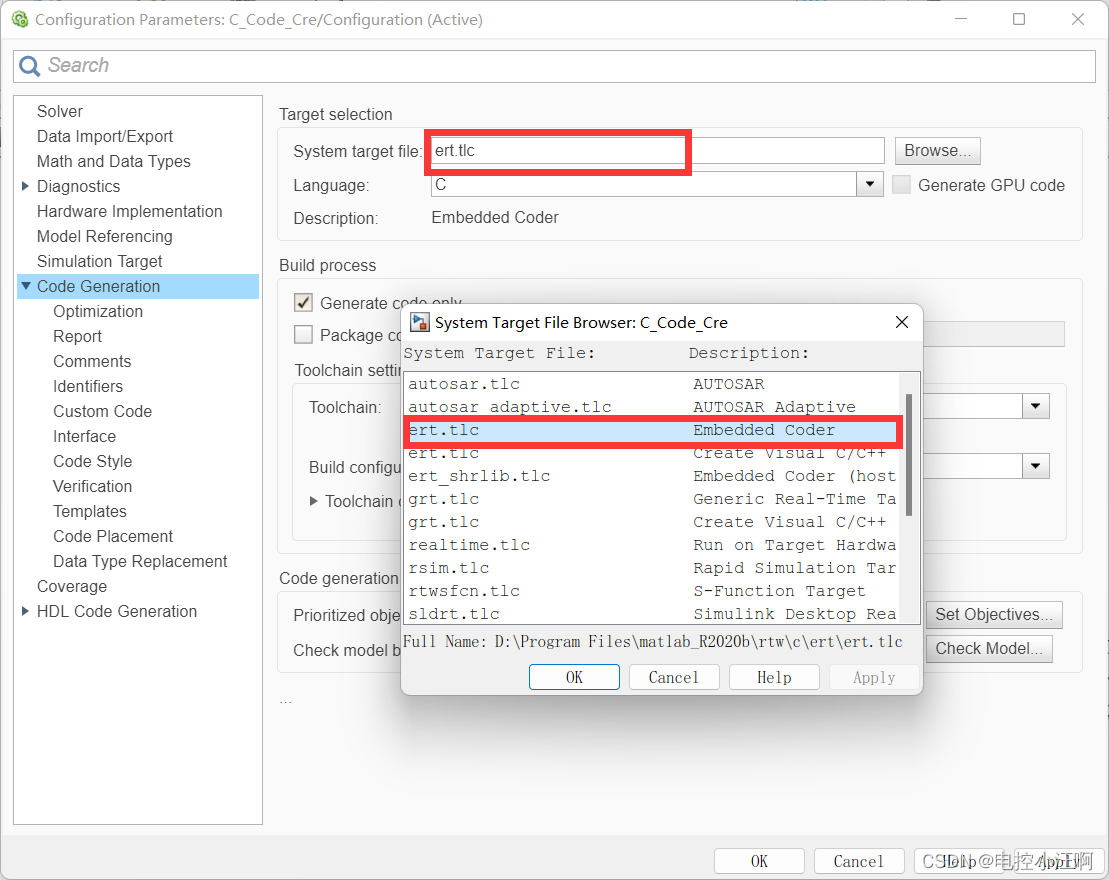The width and height of the screenshot is (1109, 880).
Task: Open the Interface subpage
Action: (x=84, y=436)
